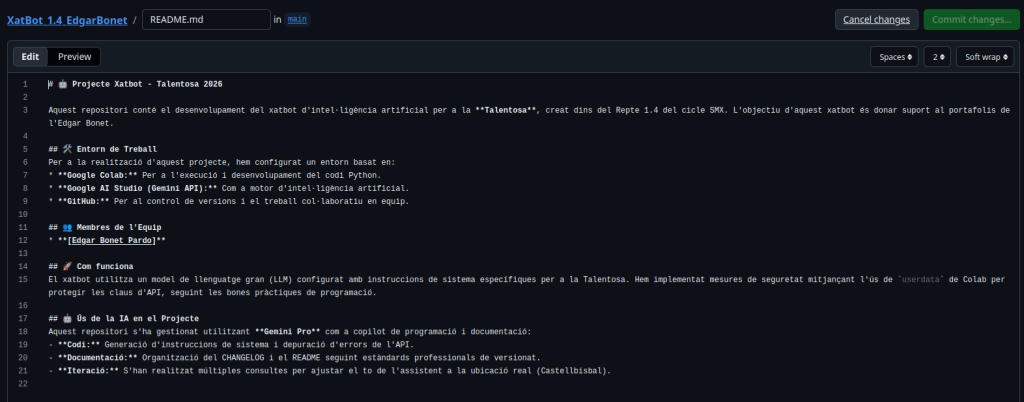The width and height of the screenshot is (1024, 402).
Task: Click the README.md filename input field
Action: (206, 19)
